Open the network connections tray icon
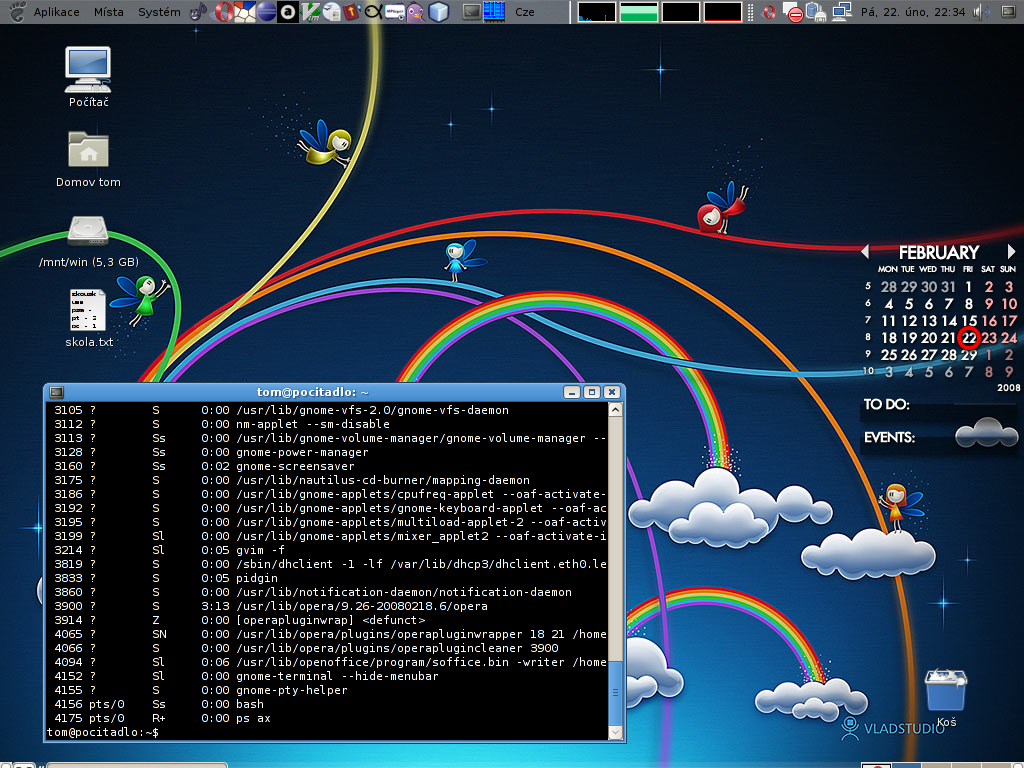The height and width of the screenshot is (768, 1024). (x=842, y=12)
